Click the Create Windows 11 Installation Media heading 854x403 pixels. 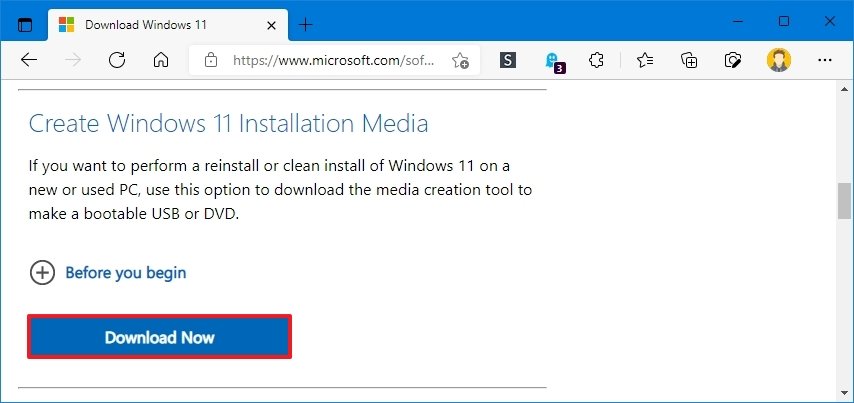coord(228,124)
